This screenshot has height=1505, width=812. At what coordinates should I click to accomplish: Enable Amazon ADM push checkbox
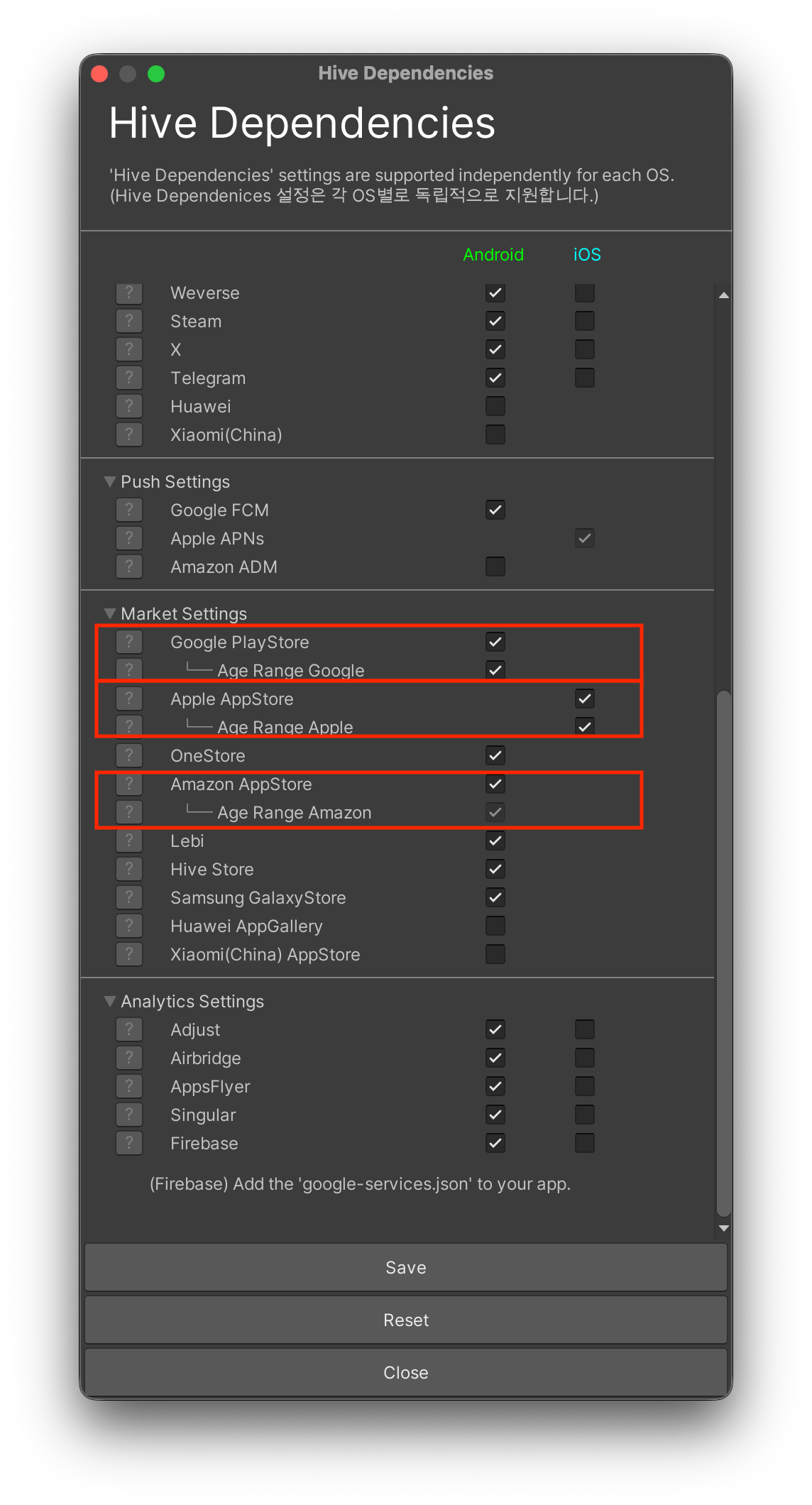[495, 567]
